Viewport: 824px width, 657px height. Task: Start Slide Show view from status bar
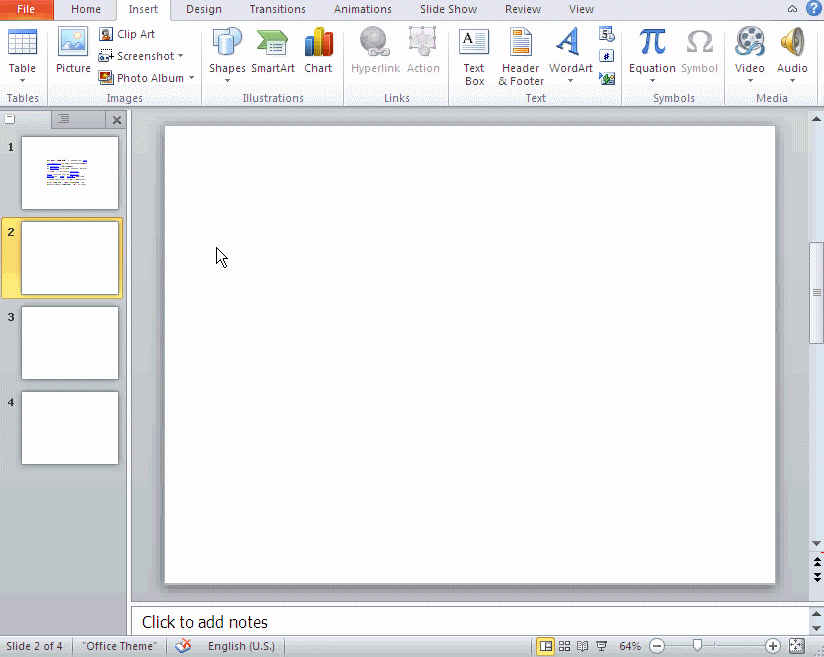pyautogui.click(x=601, y=646)
